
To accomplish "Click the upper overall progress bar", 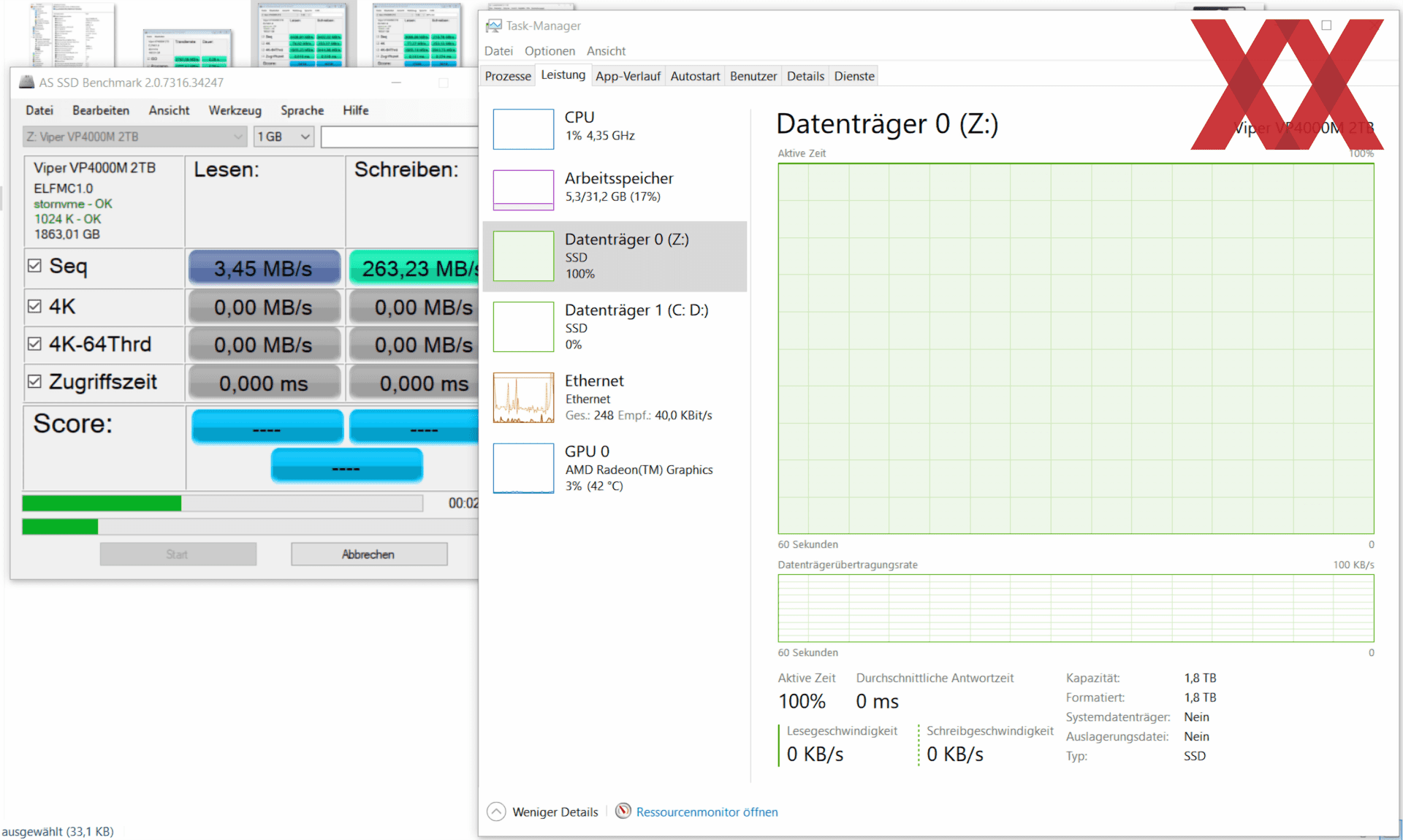I will coord(223,503).
